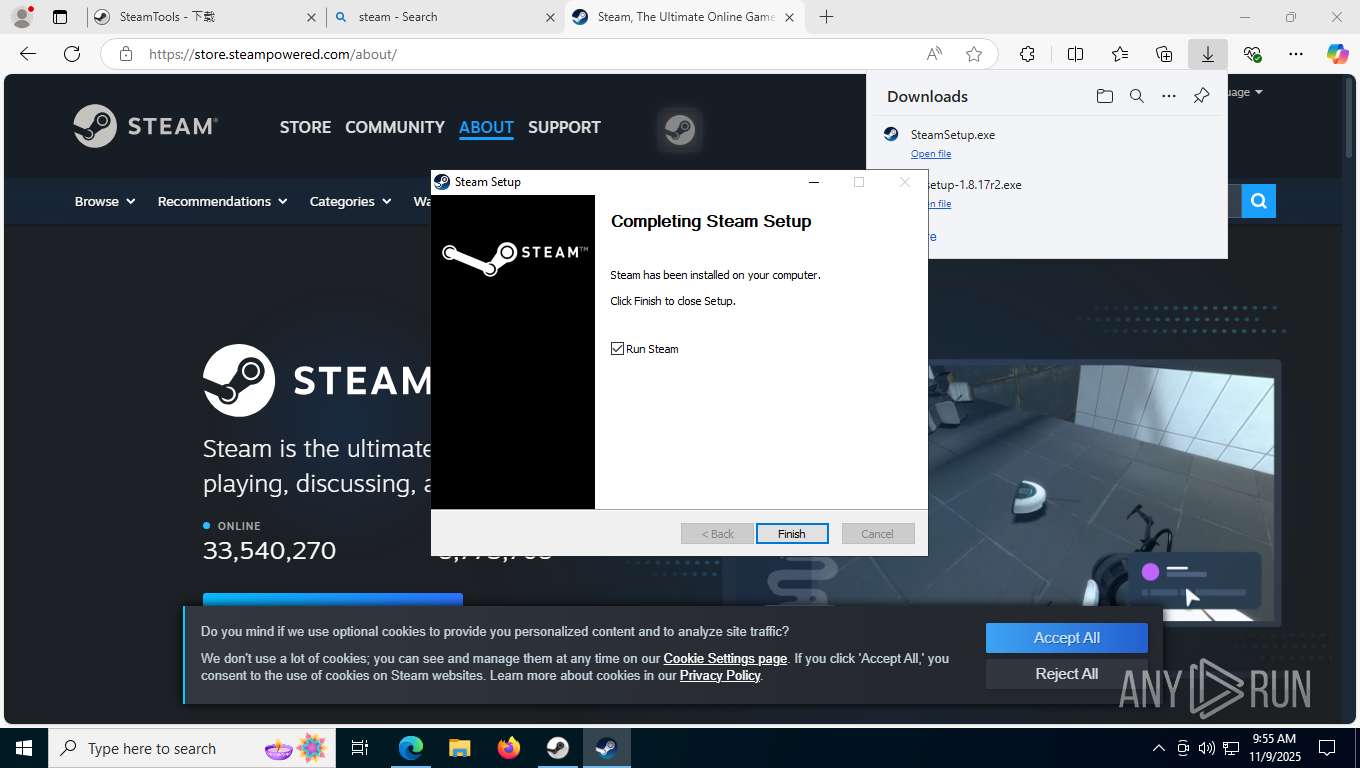Click the Windows Start button
This screenshot has height=768, width=1360.
[23, 748]
